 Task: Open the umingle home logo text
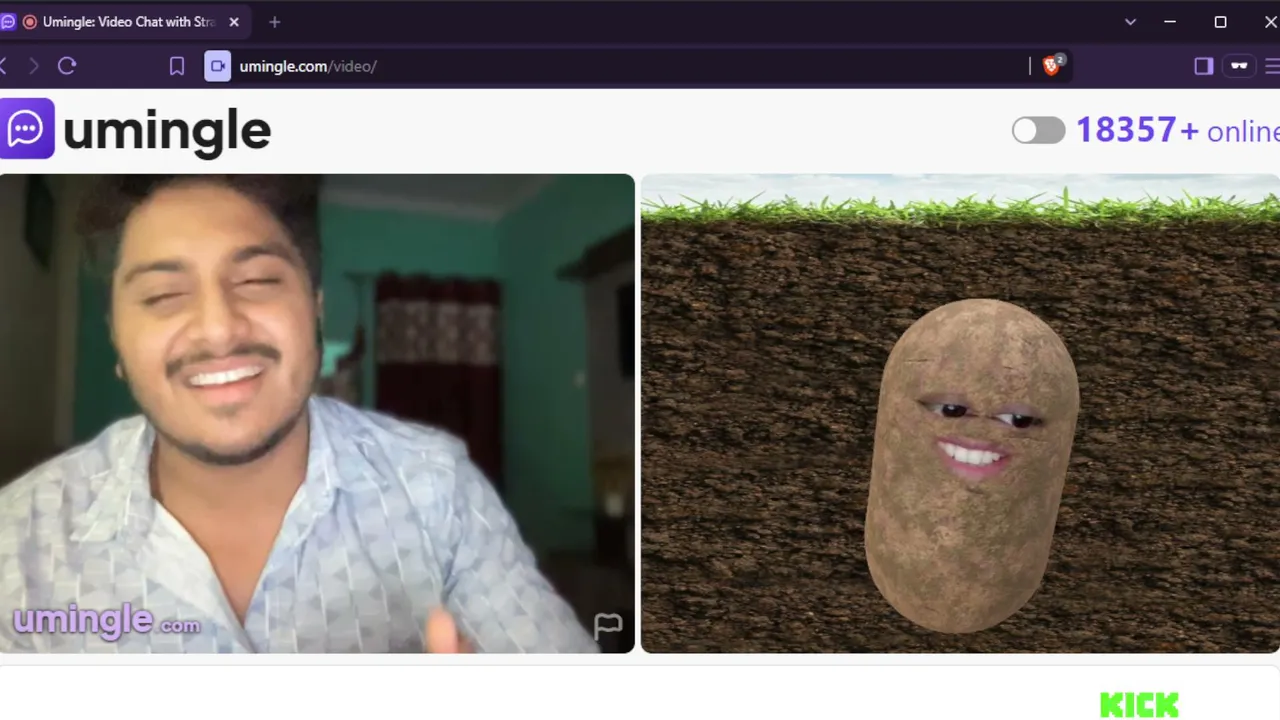(167, 130)
